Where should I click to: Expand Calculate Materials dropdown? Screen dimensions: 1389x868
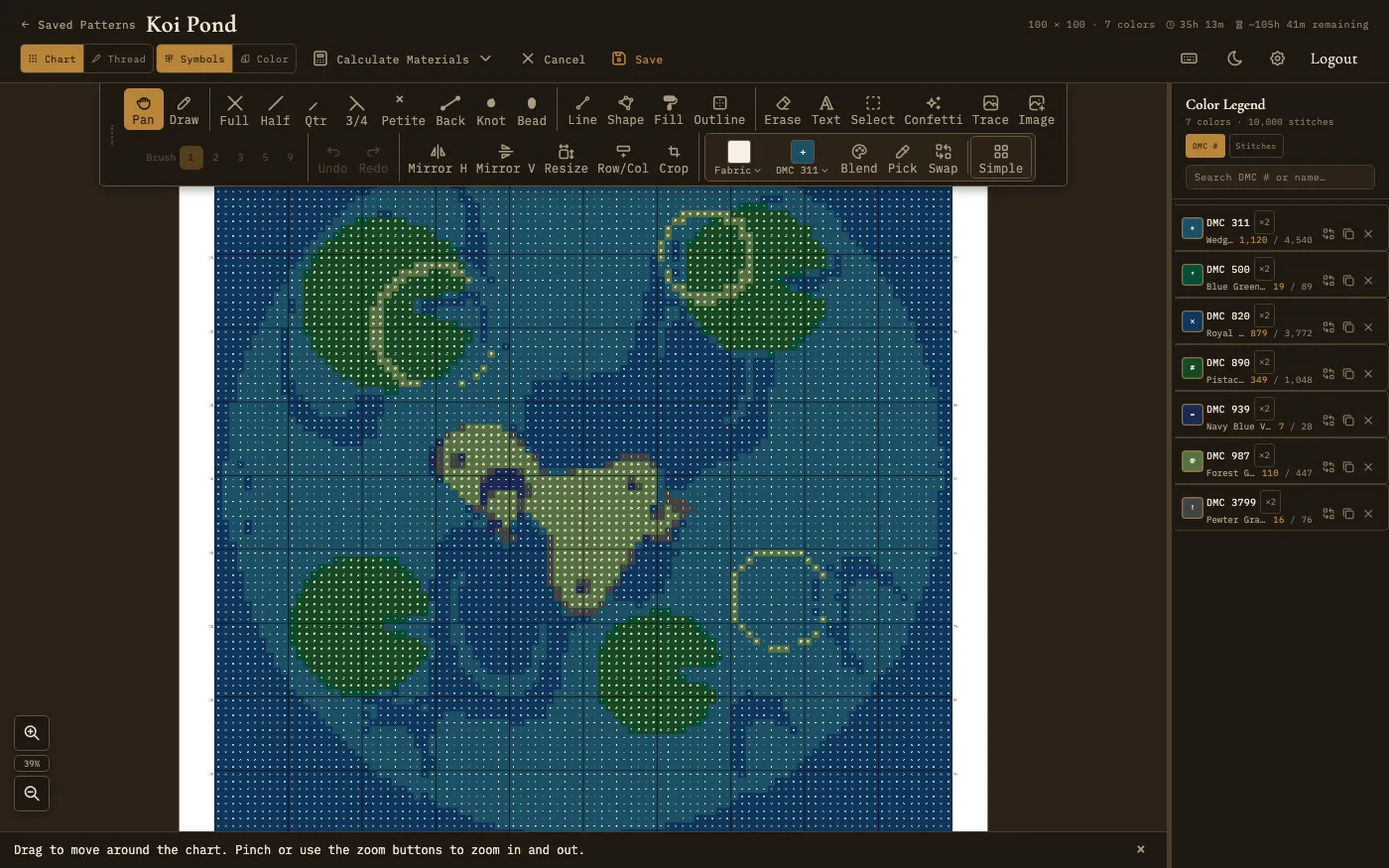(x=402, y=59)
